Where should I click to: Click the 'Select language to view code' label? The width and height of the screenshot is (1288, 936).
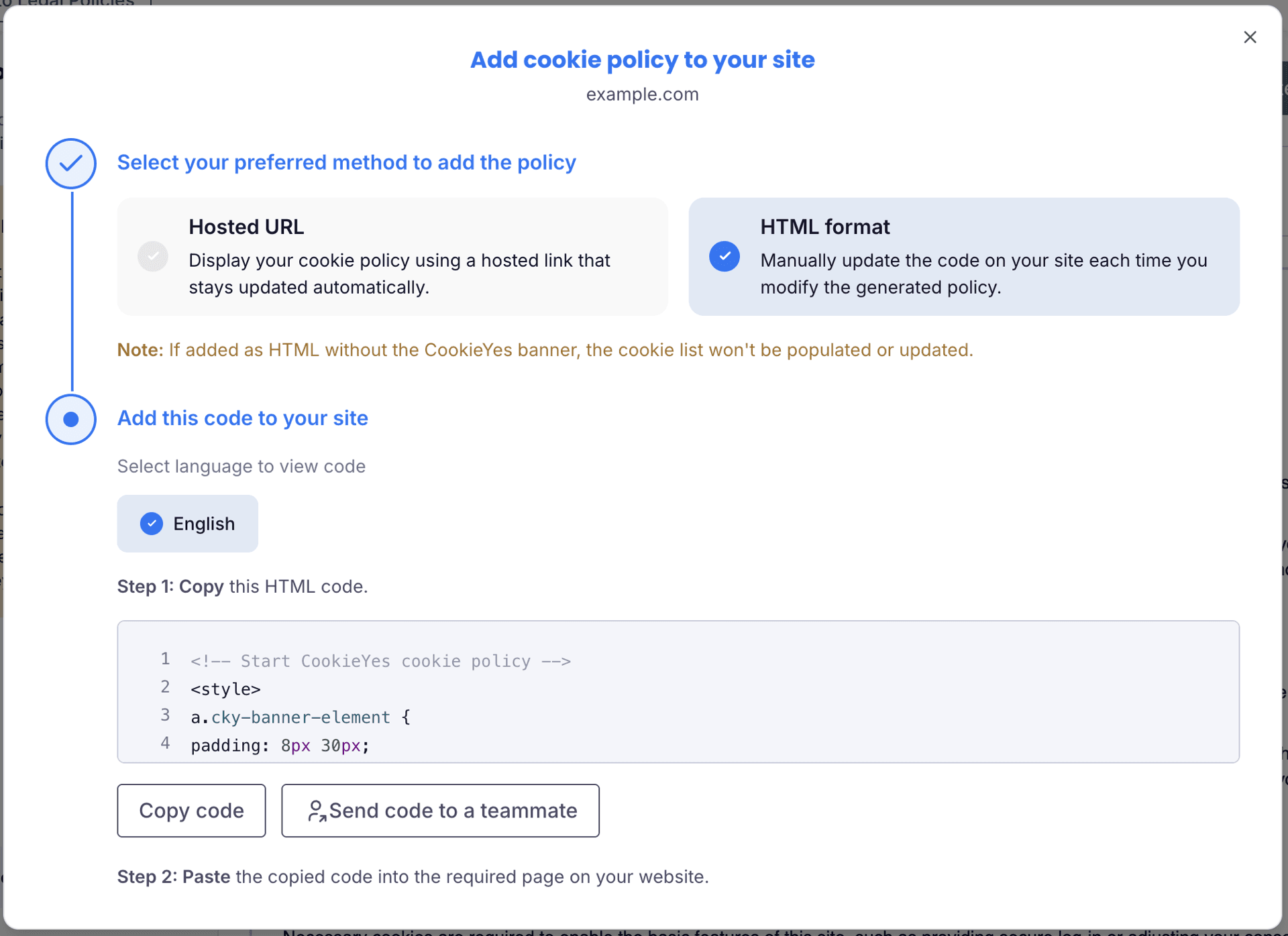click(x=241, y=466)
